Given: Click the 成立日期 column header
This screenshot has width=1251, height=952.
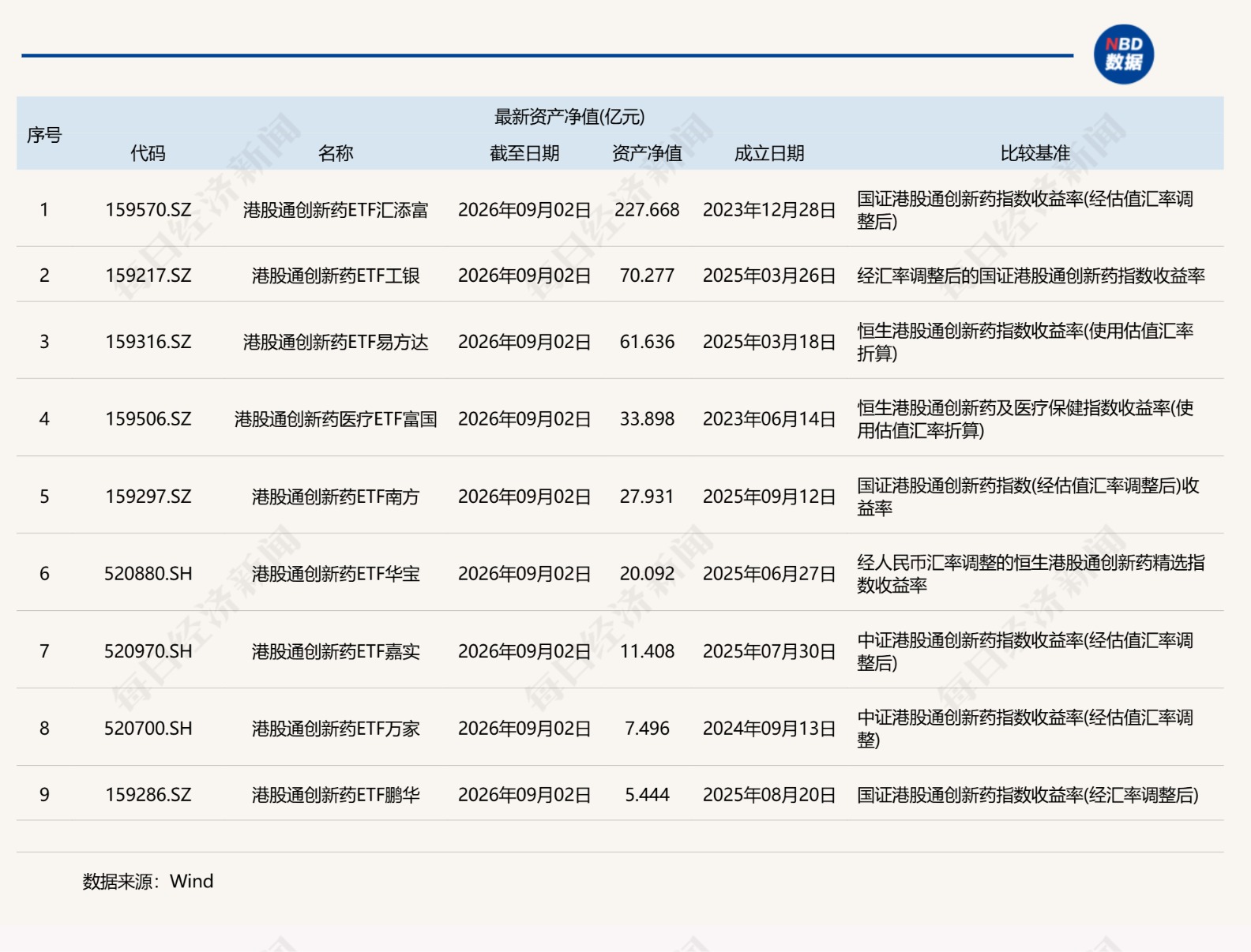Looking at the screenshot, I should click(769, 153).
